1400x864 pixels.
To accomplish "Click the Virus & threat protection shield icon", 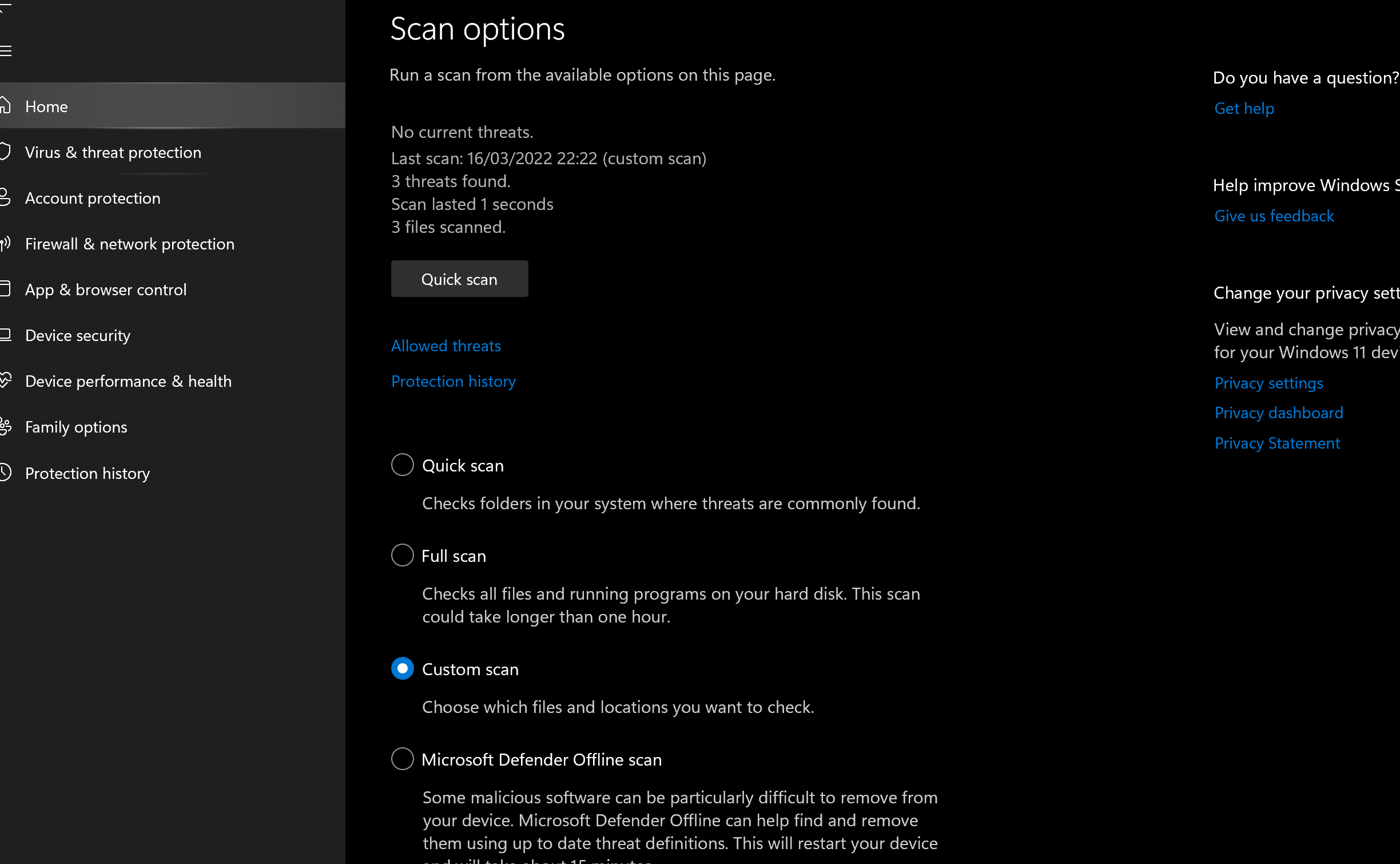I will point(5,152).
